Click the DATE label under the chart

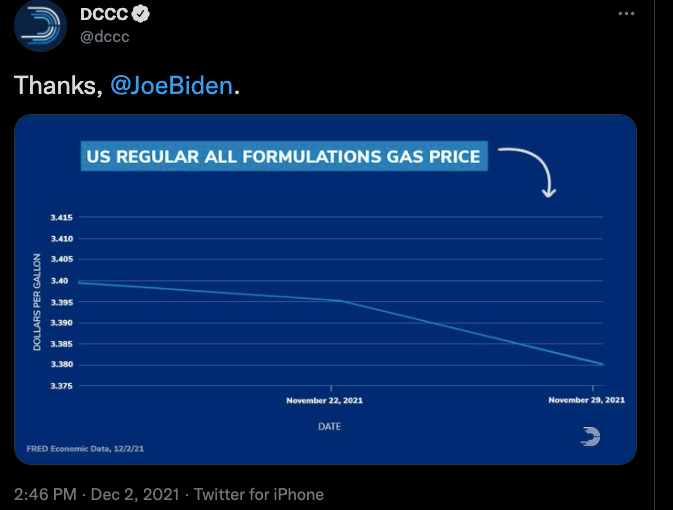(330, 424)
